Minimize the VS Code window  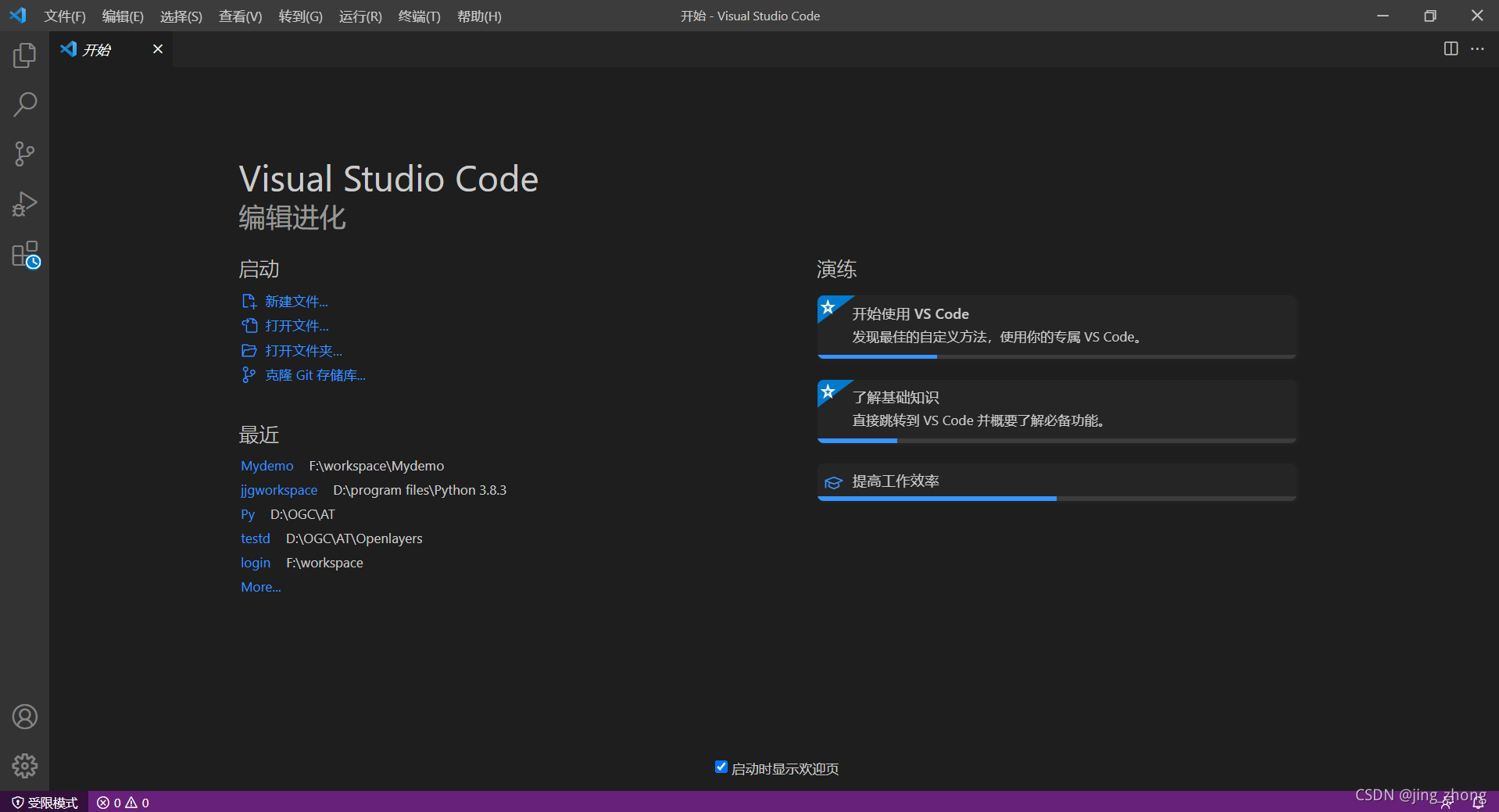coord(1383,16)
